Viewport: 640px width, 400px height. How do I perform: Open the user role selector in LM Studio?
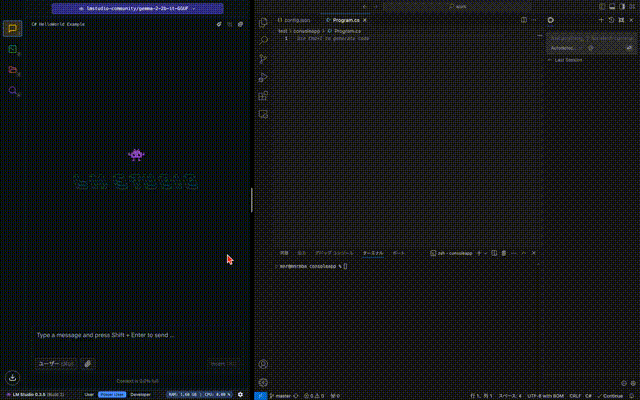56,364
